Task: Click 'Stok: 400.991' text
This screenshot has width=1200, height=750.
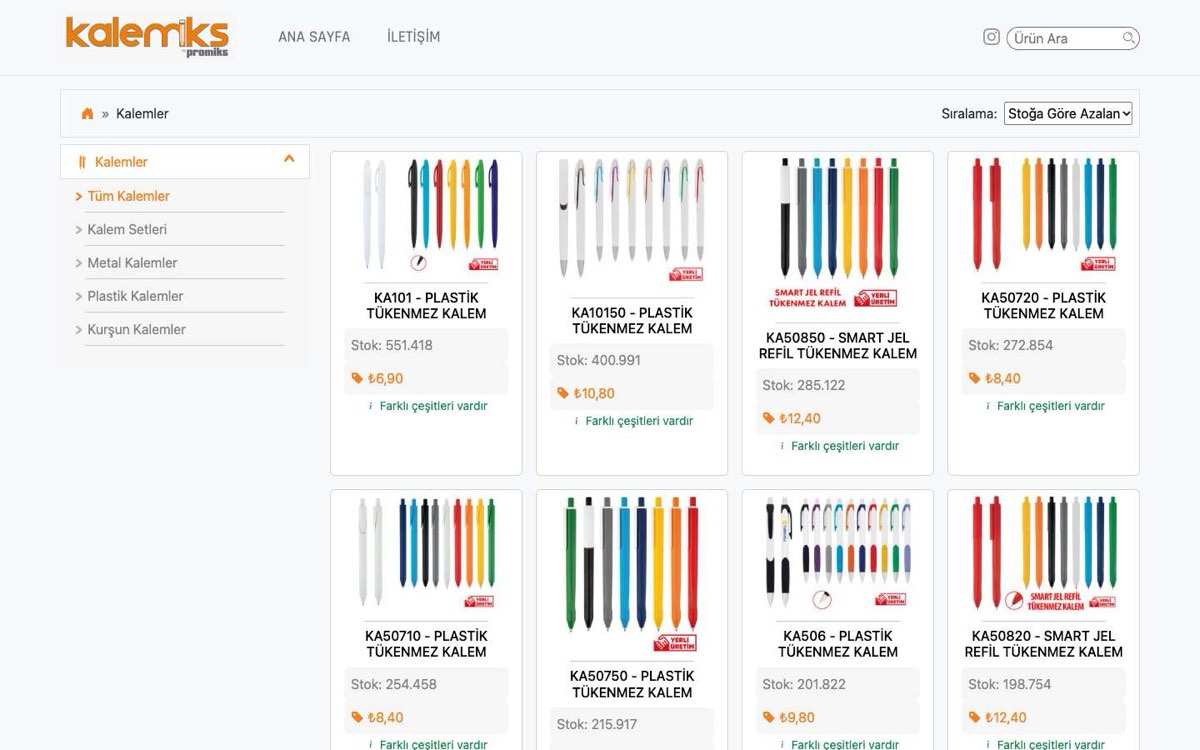Action: click(x=599, y=360)
